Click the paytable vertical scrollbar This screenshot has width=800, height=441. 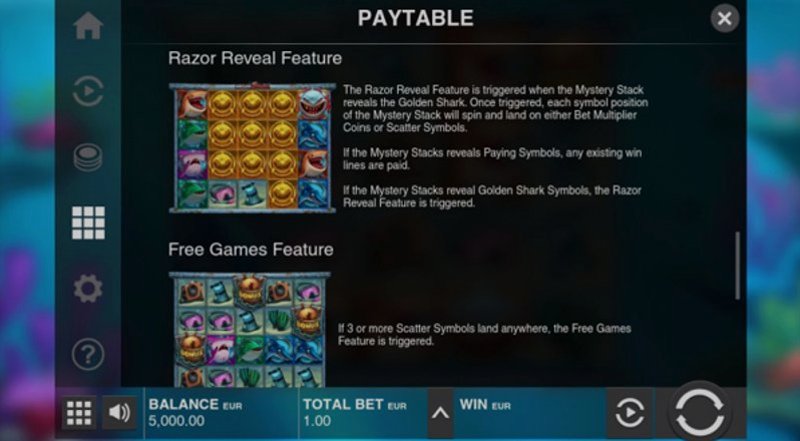pos(737,265)
